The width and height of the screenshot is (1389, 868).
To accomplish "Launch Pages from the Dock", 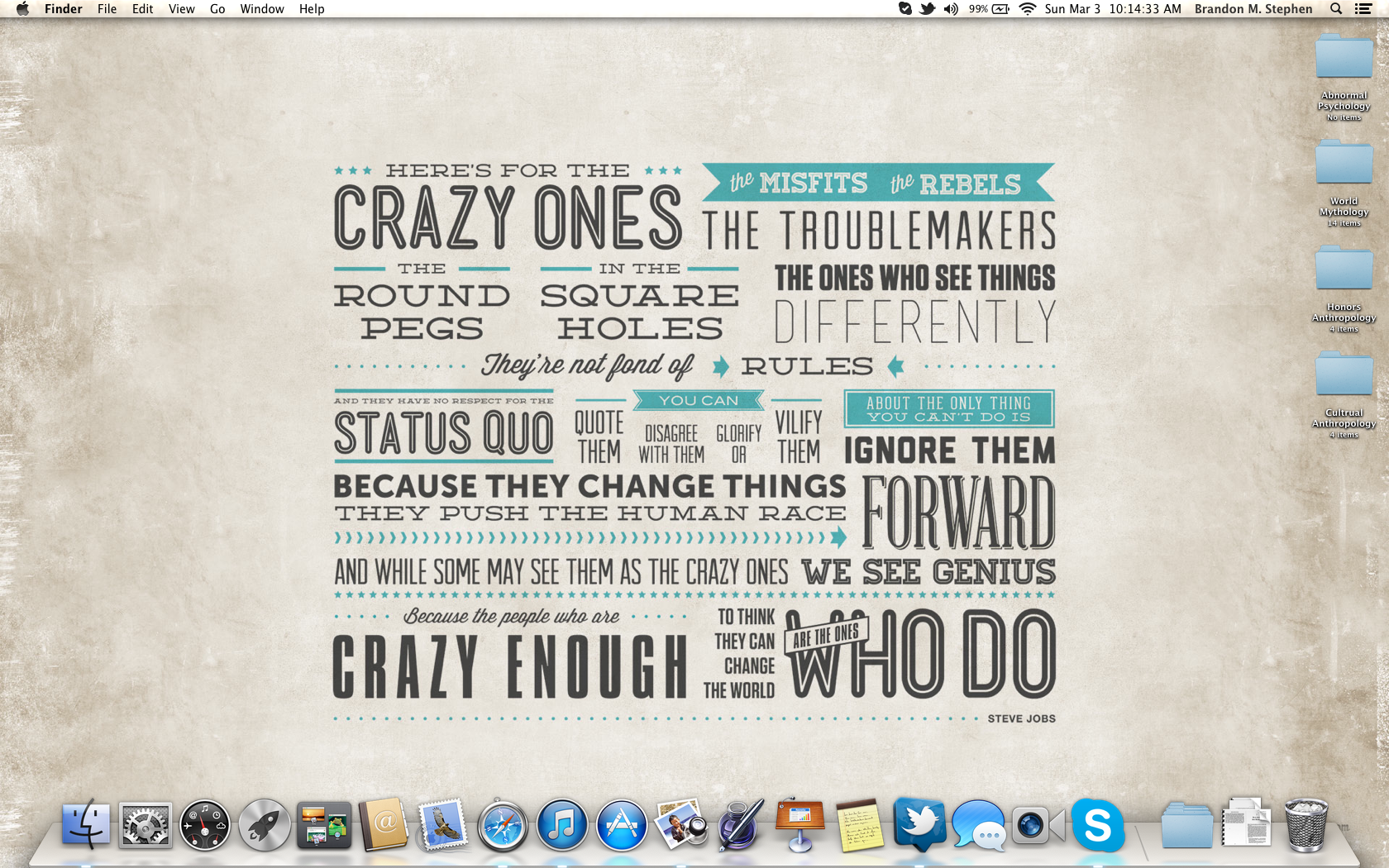I will (741, 825).
